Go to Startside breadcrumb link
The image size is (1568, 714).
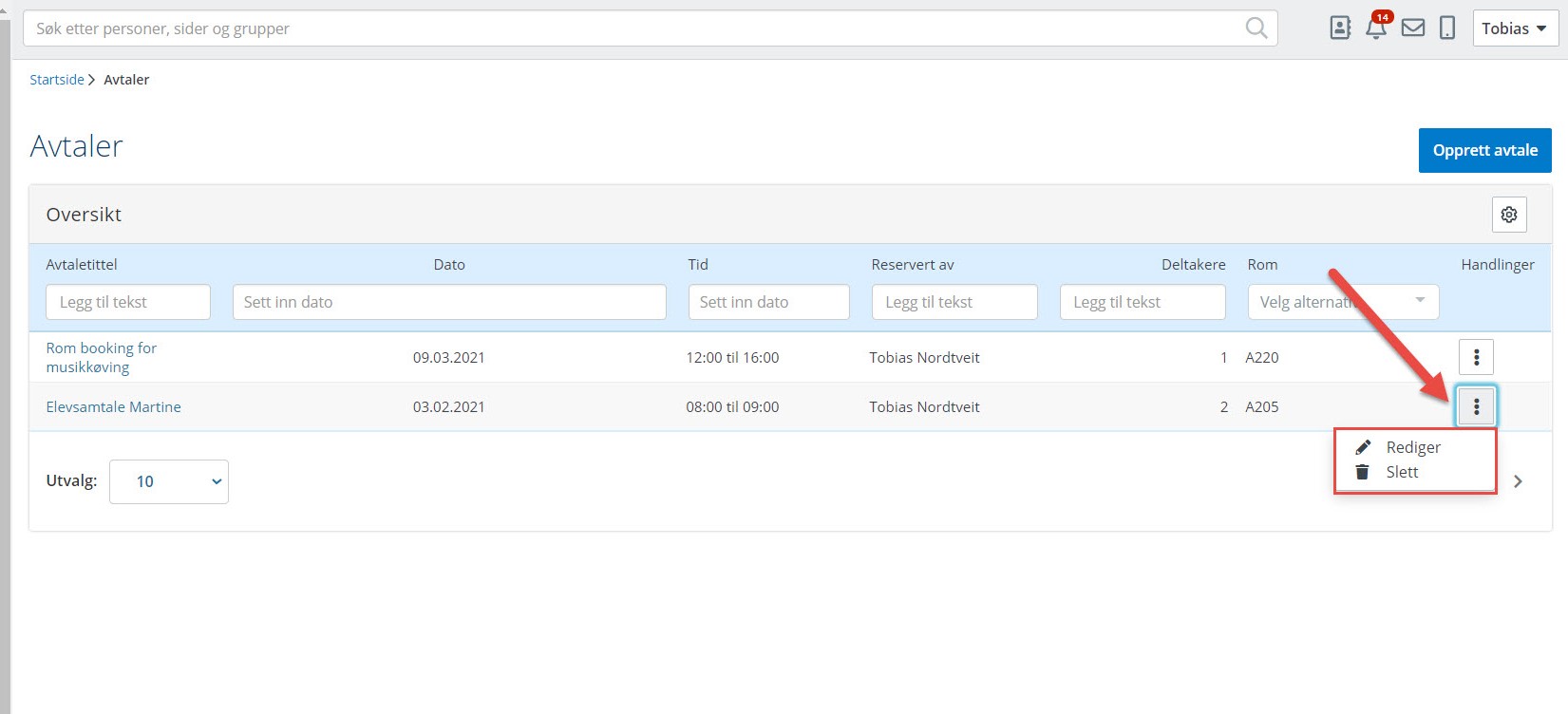coord(56,80)
